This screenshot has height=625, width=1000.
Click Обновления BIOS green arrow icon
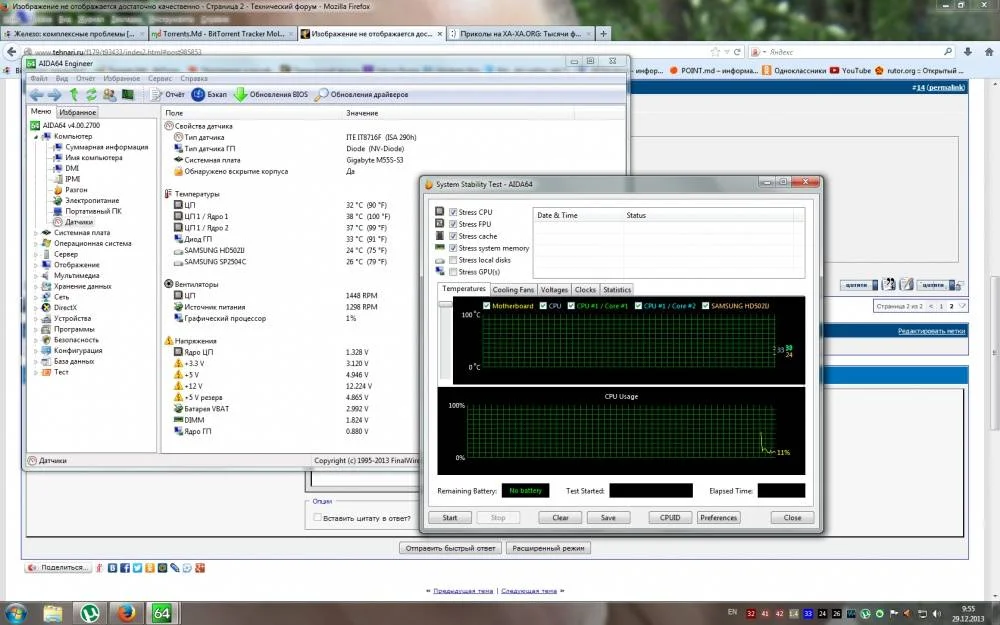click(x=241, y=94)
